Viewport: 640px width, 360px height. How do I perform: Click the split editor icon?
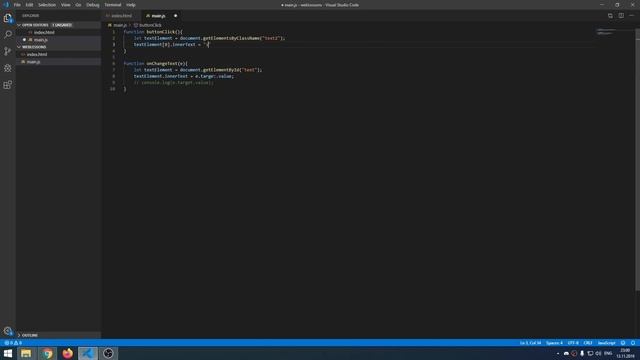(x=621, y=16)
